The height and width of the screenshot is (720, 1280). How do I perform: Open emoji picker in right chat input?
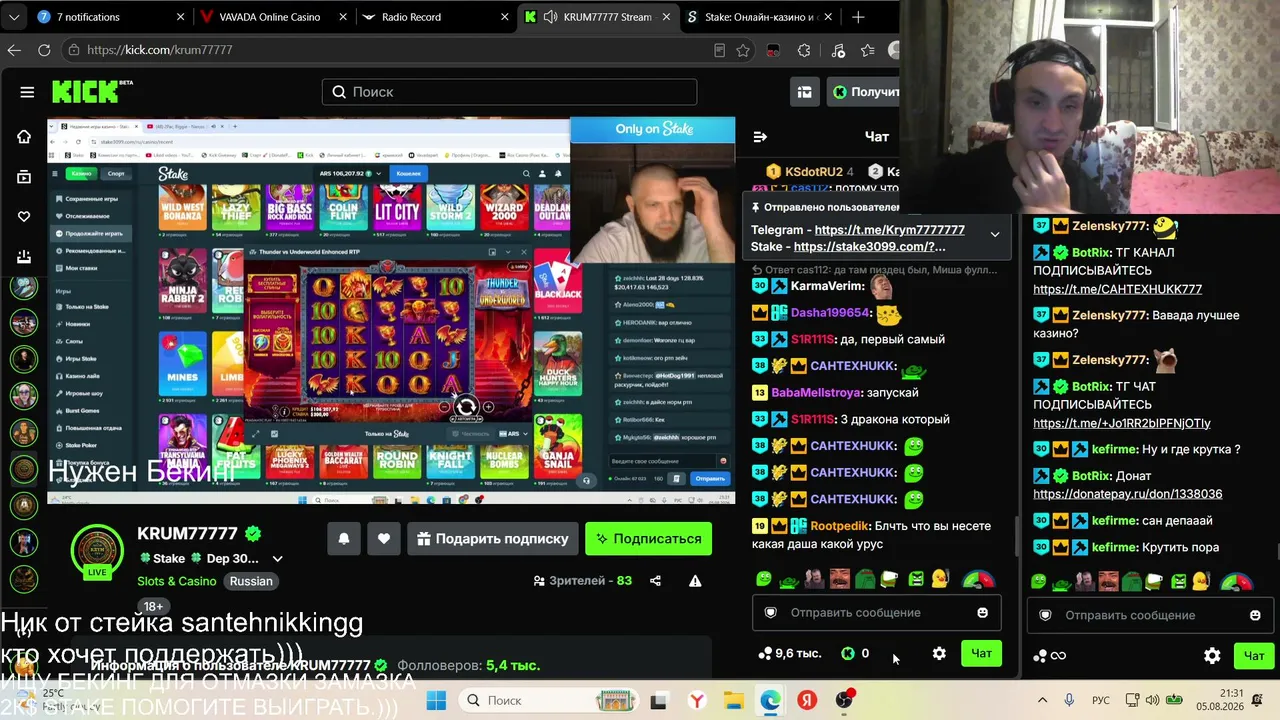coord(1255,615)
